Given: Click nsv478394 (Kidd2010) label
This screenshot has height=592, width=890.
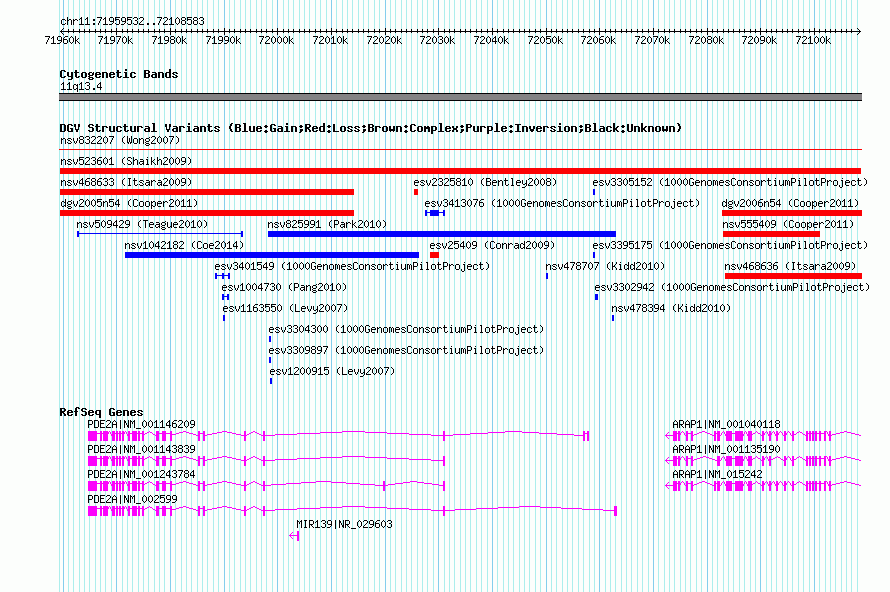Looking at the screenshot, I should click(x=671, y=308).
